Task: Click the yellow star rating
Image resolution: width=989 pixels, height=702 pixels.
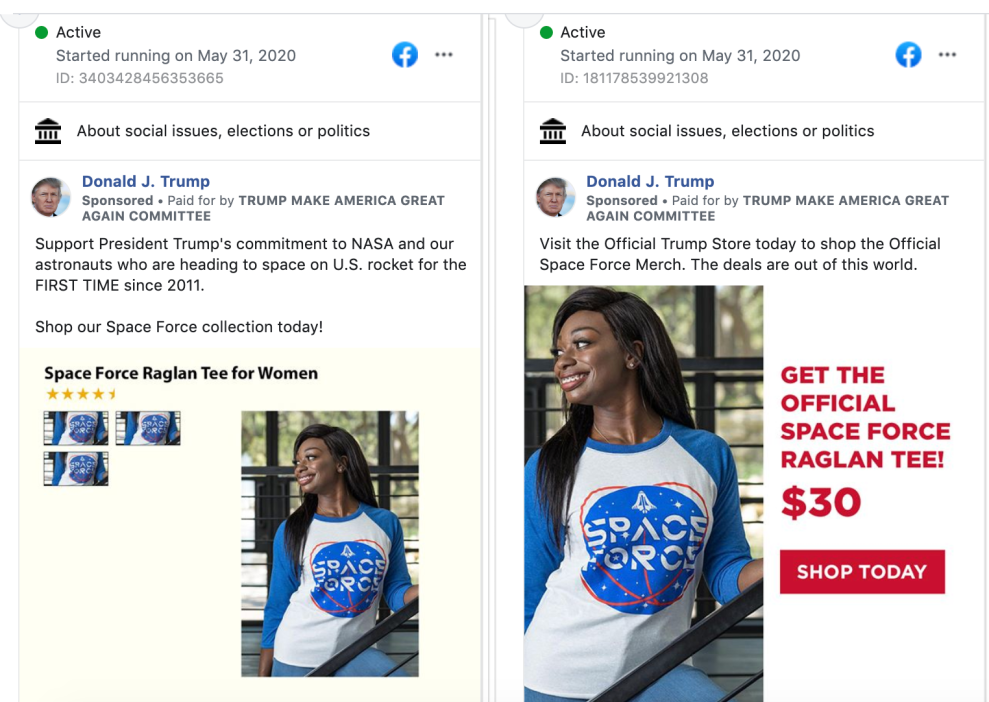Action: [x=82, y=394]
